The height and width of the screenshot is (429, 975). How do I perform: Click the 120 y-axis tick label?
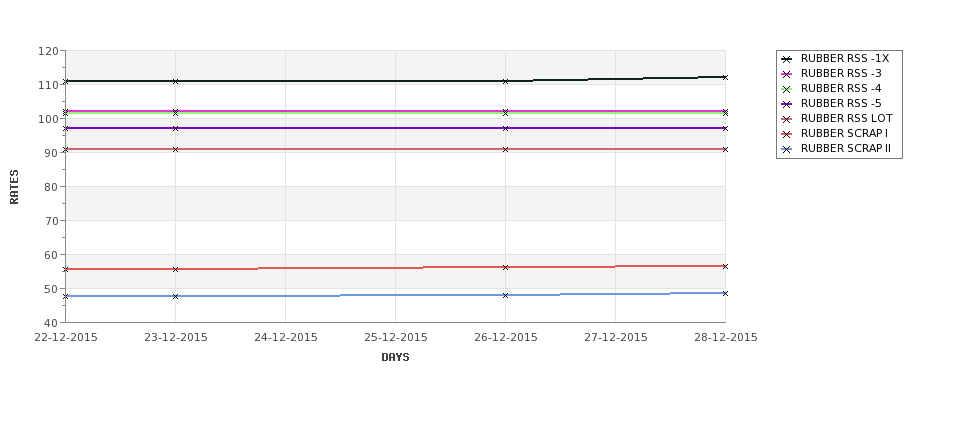click(x=48, y=51)
